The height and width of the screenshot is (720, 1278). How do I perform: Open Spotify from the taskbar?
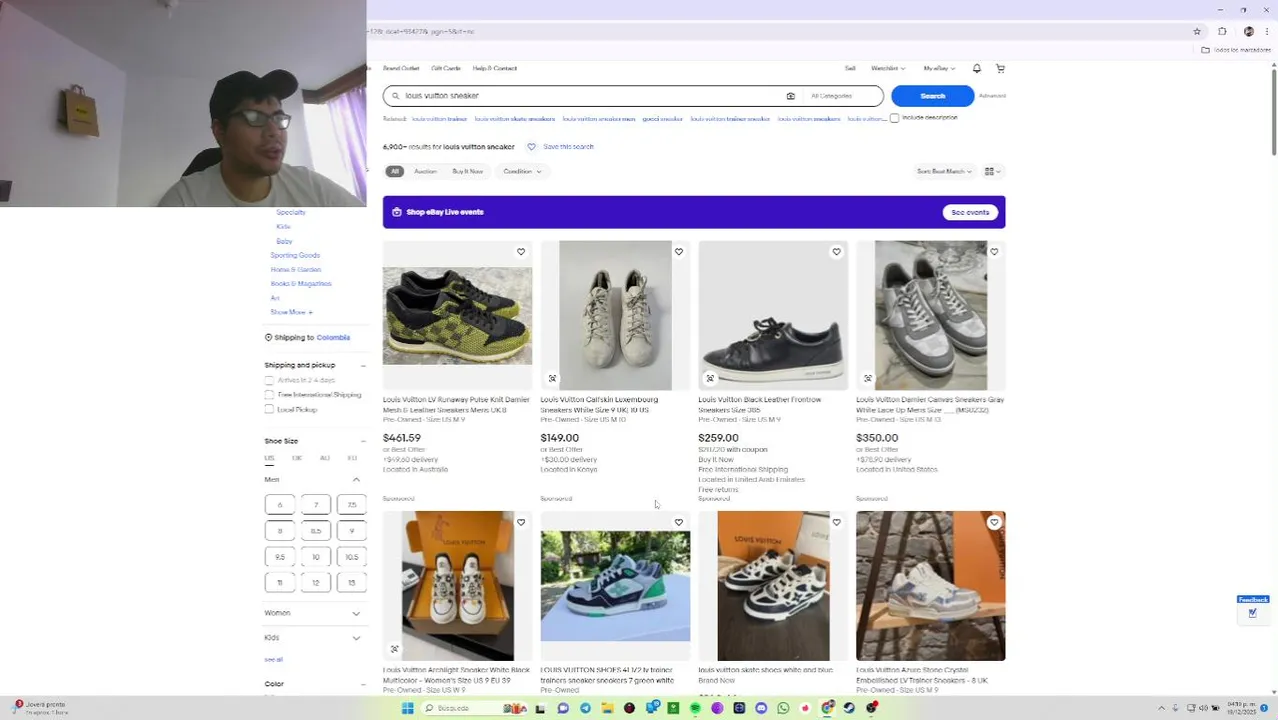695,708
